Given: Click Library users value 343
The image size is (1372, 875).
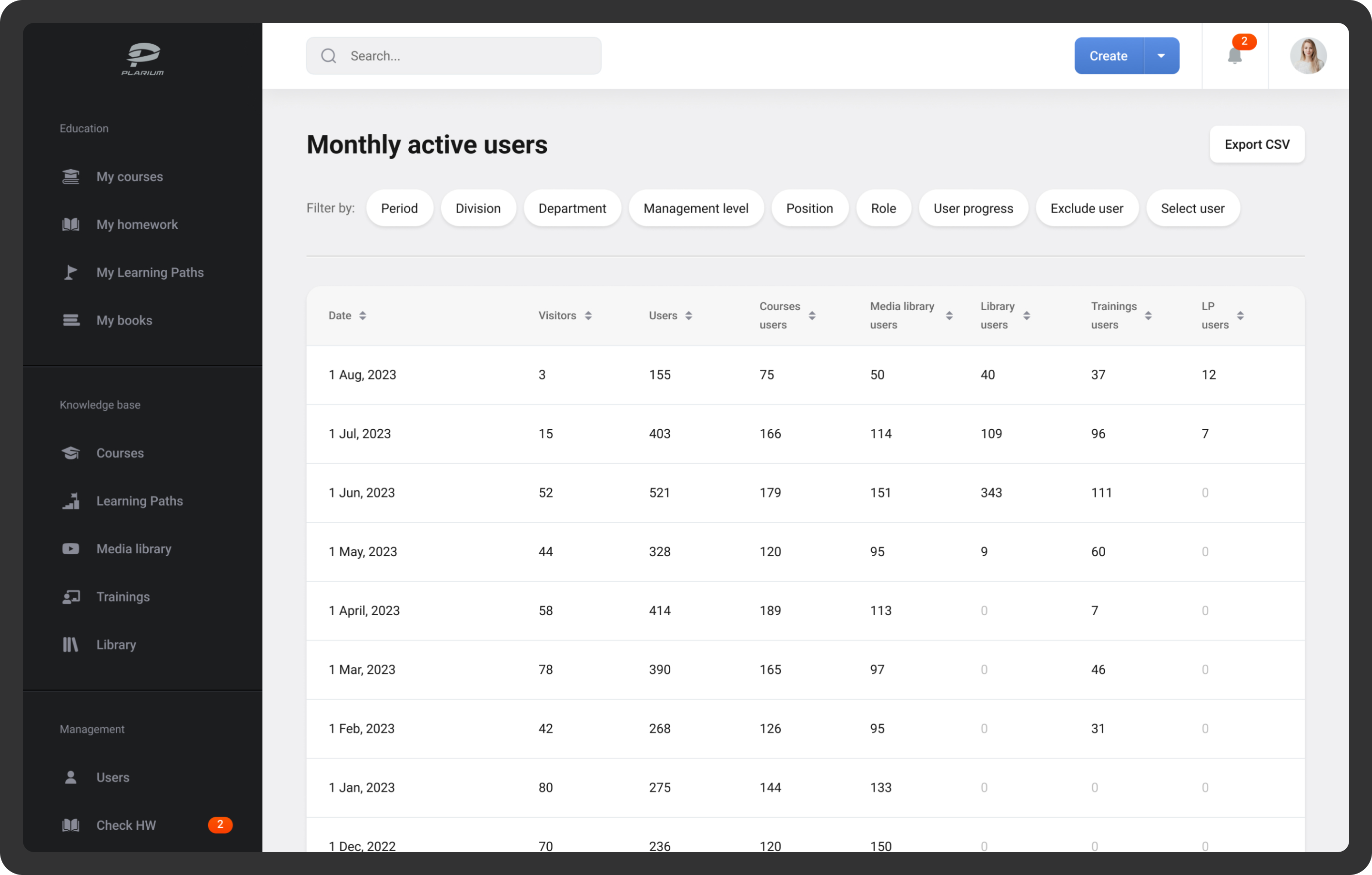Looking at the screenshot, I should coord(991,492).
